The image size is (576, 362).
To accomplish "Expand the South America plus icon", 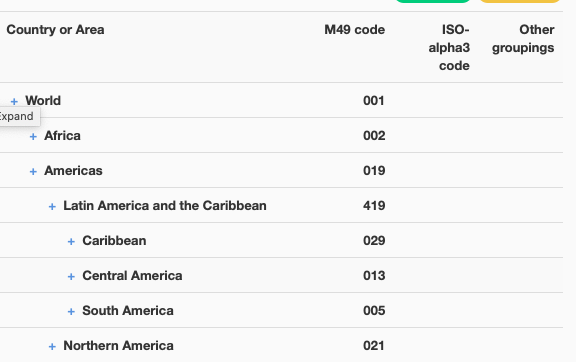I will tap(71, 312).
